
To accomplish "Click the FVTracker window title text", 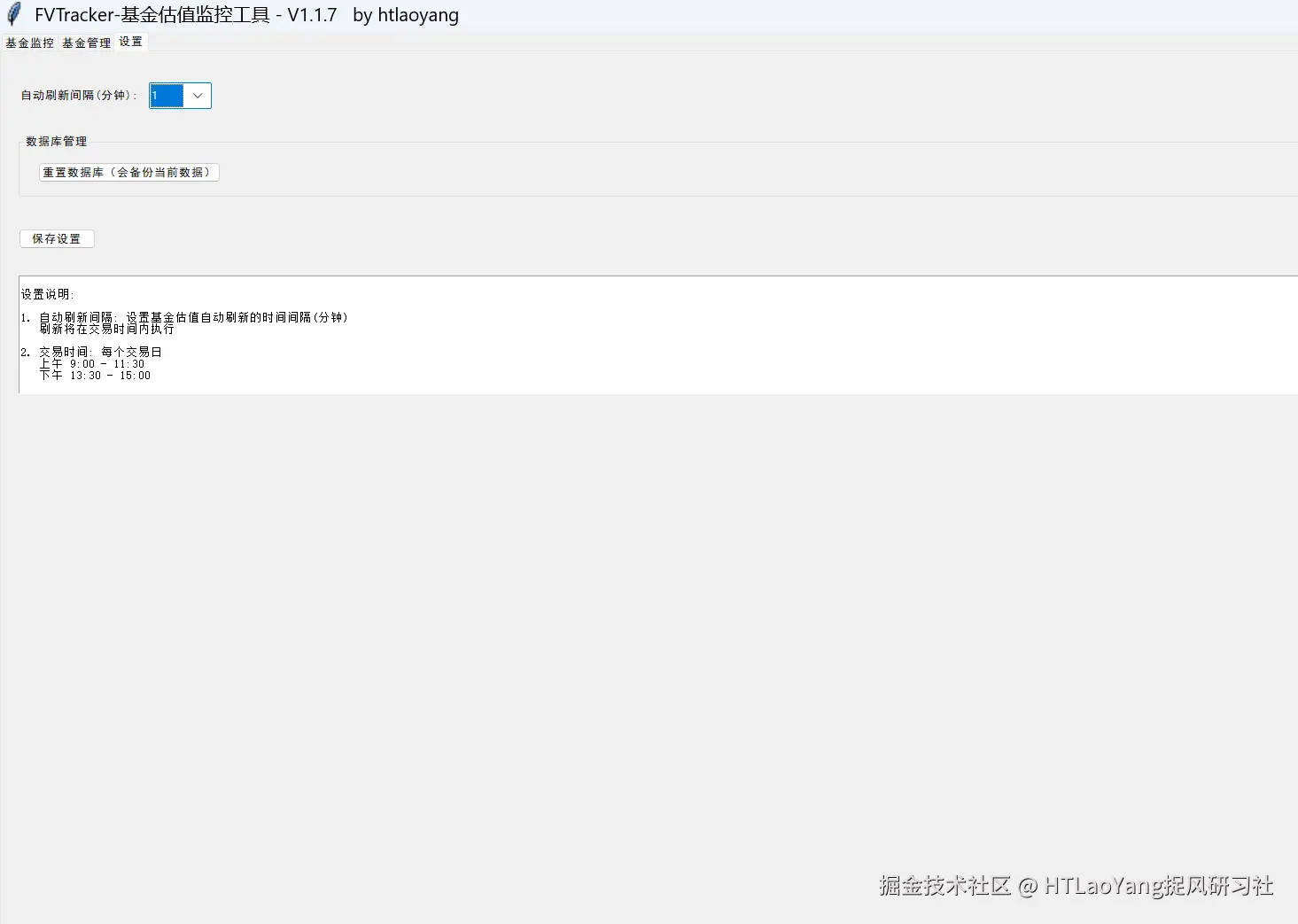I will [x=246, y=15].
